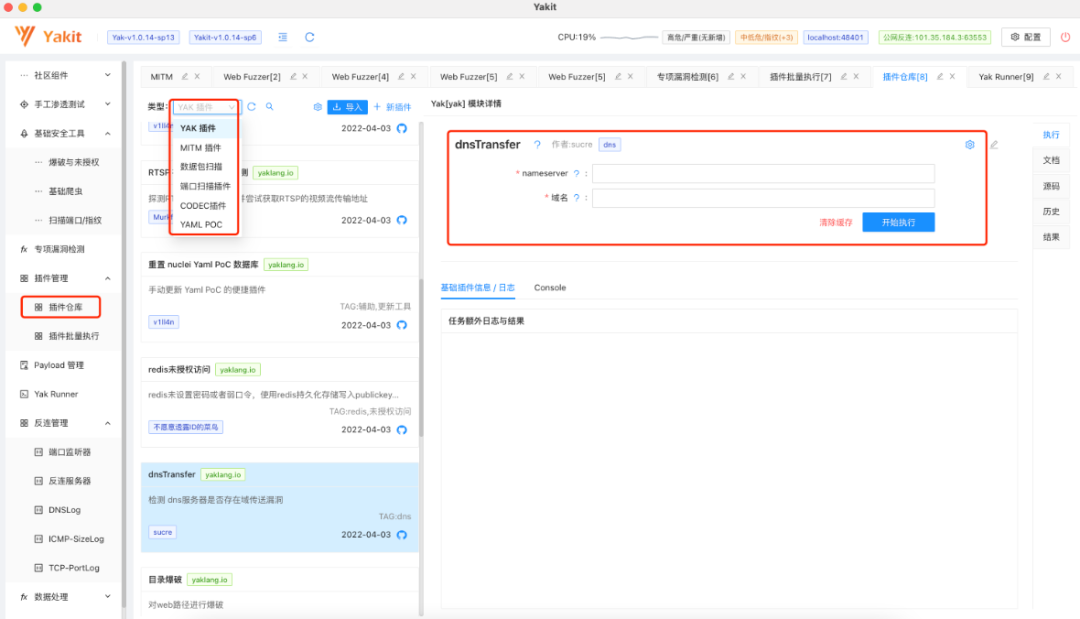
Task: Click the 导入 import button
Action: (x=347, y=107)
